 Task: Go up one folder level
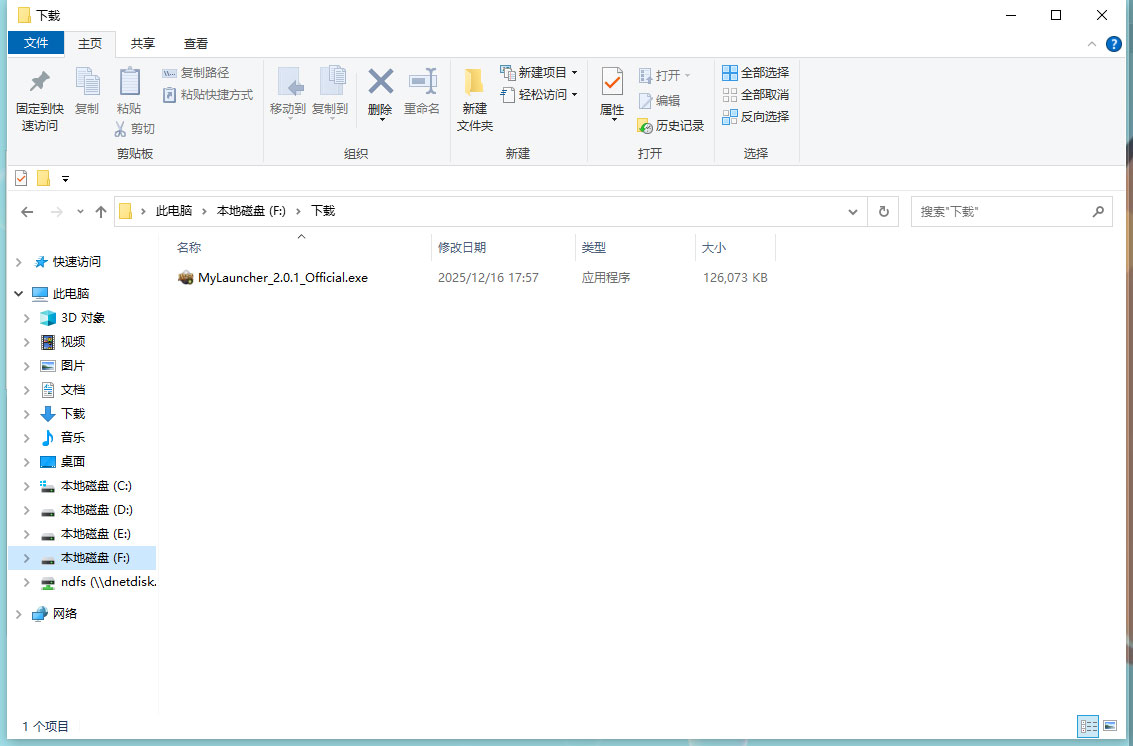pyautogui.click(x=101, y=212)
